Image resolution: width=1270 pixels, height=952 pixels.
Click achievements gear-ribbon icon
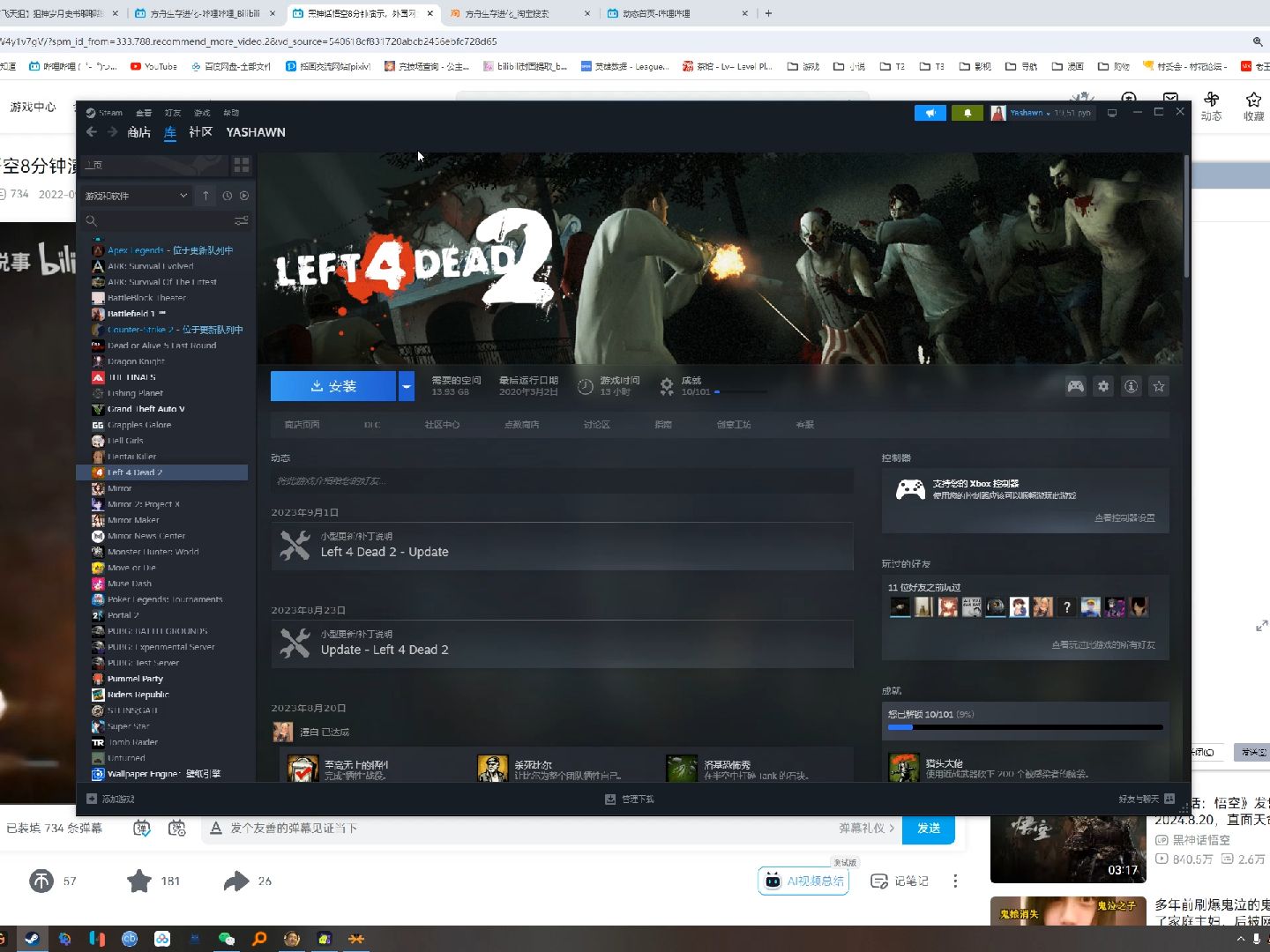667,386
